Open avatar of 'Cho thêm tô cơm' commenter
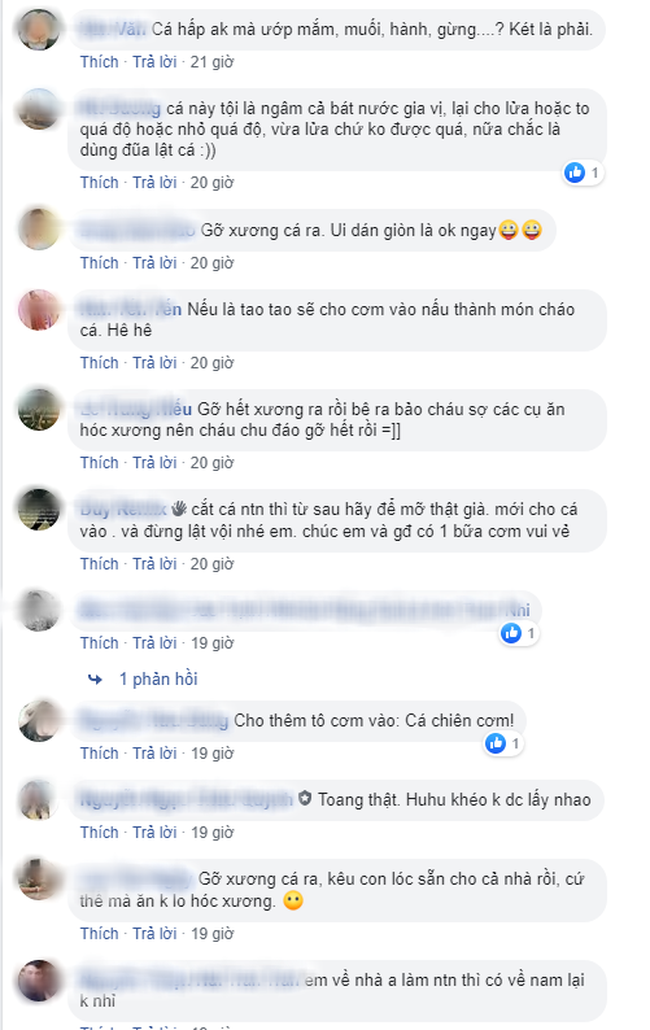This screenshot has width=650, height=1030. tap(39, 721)
